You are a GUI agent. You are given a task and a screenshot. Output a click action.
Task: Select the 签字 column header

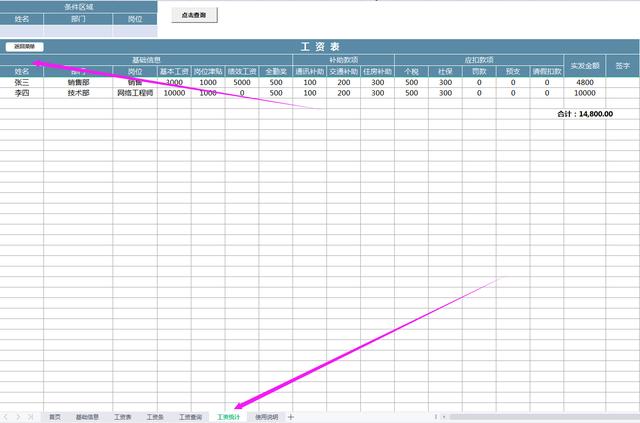point(622,66)
